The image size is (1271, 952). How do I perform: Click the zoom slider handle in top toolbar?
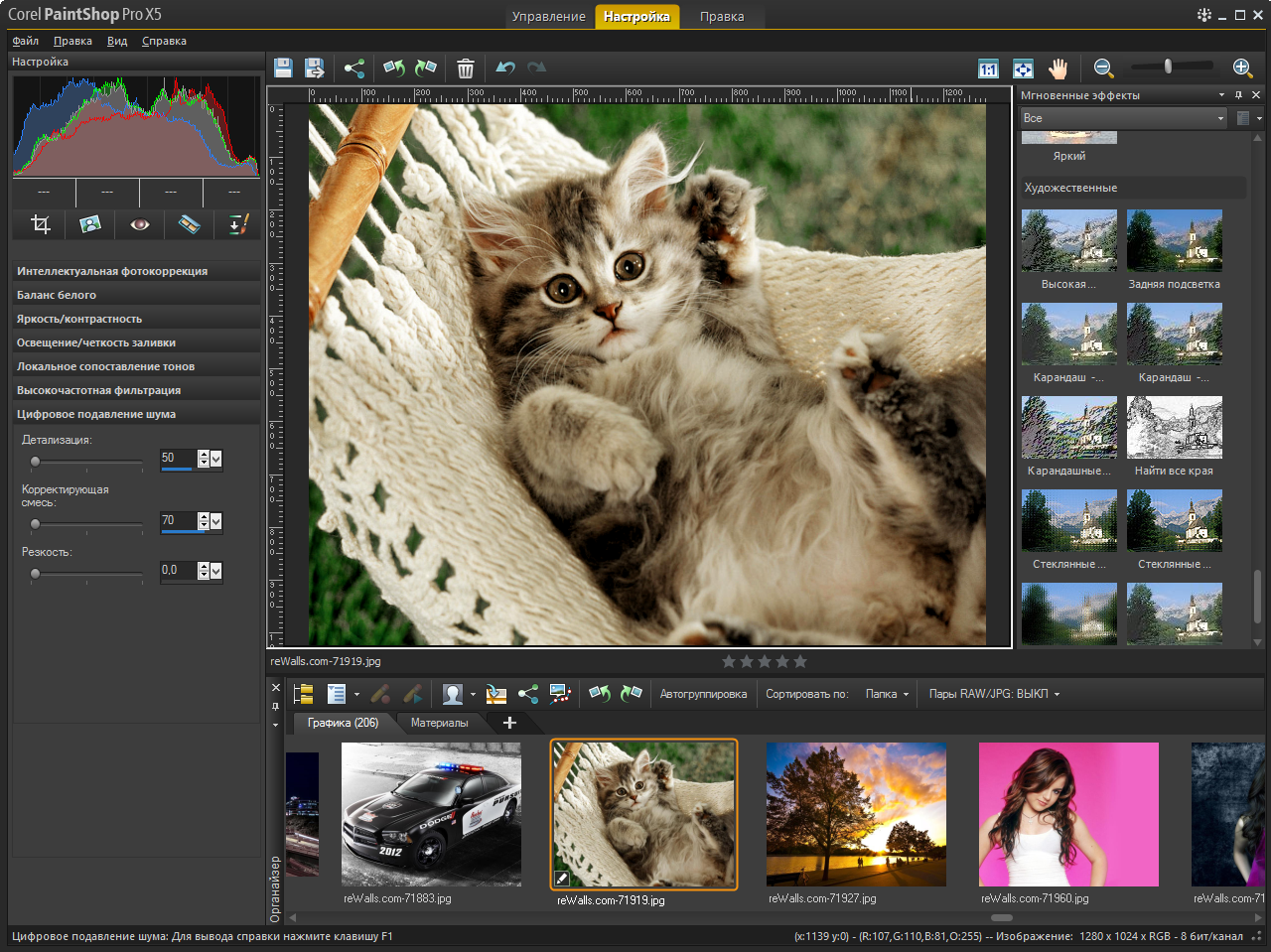point(1169,67)
